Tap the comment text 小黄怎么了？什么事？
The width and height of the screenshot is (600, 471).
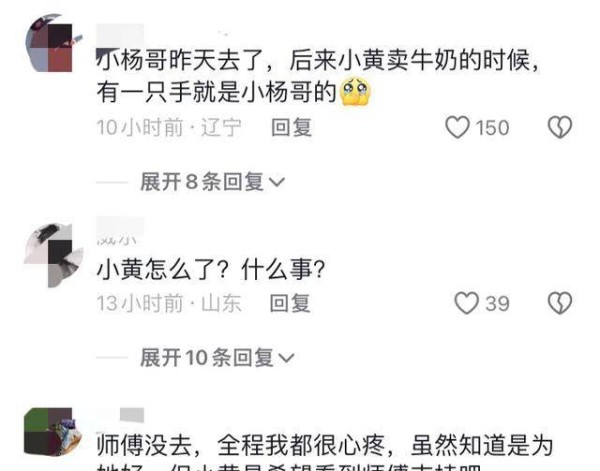(x=211, y=270)
